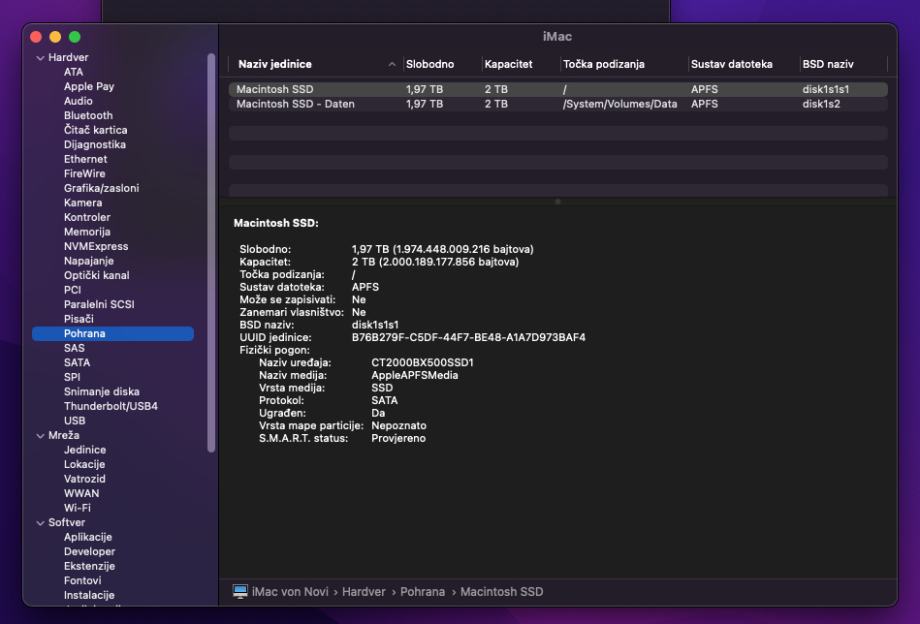Viewport: 920px width, 624px height.
Task: Show Memorija details
Action: click(87, 232)
